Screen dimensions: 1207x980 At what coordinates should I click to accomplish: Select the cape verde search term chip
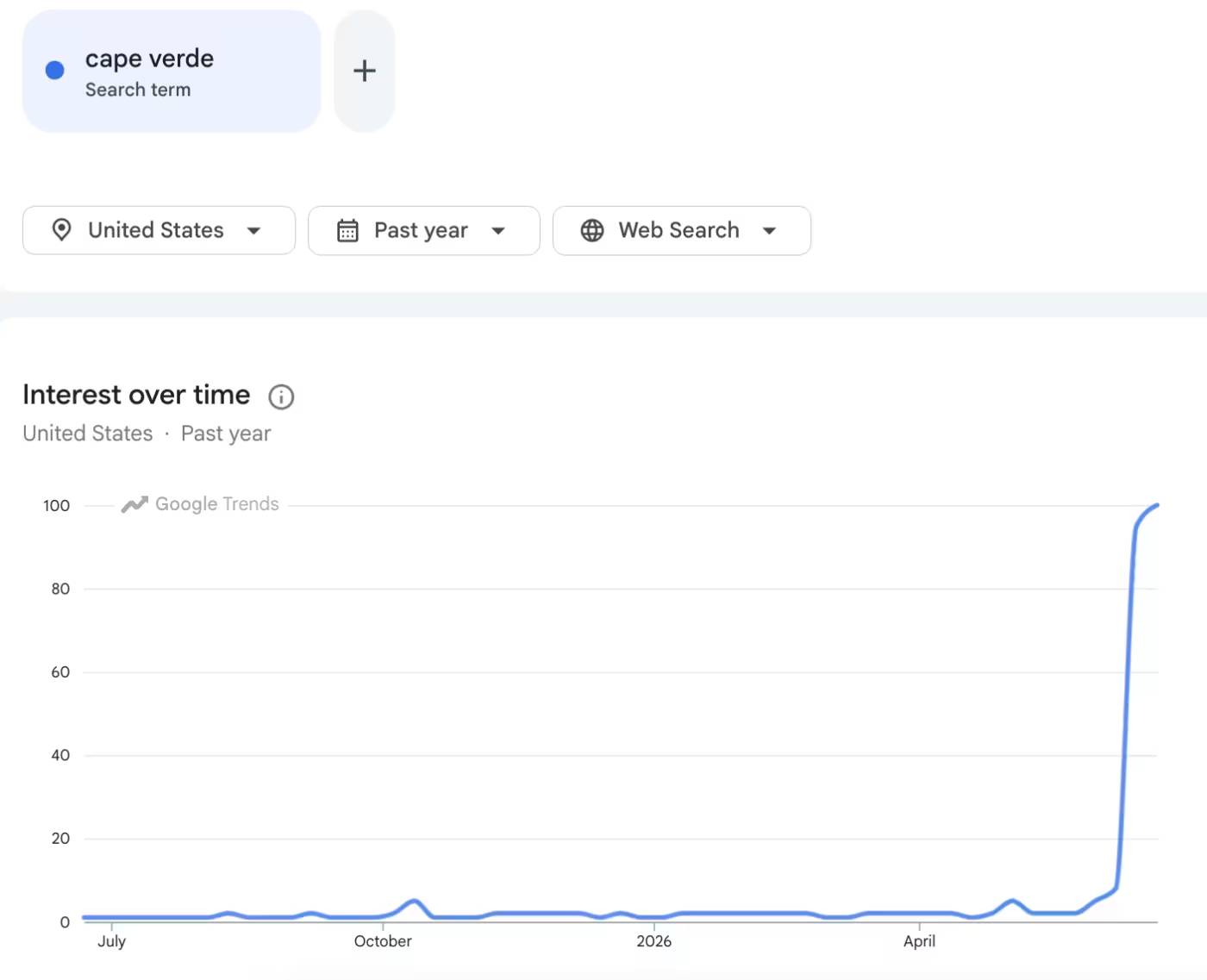(x=172, y=72)
